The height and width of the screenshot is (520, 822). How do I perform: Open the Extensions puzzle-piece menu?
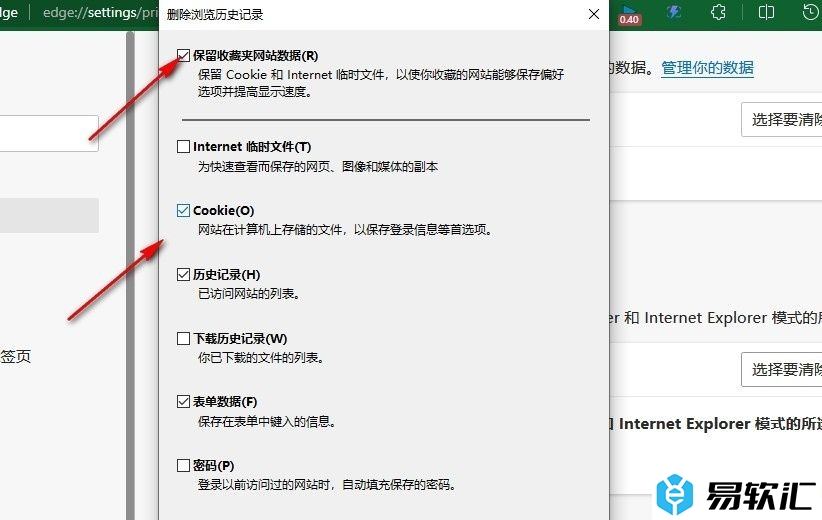point(718,12)
